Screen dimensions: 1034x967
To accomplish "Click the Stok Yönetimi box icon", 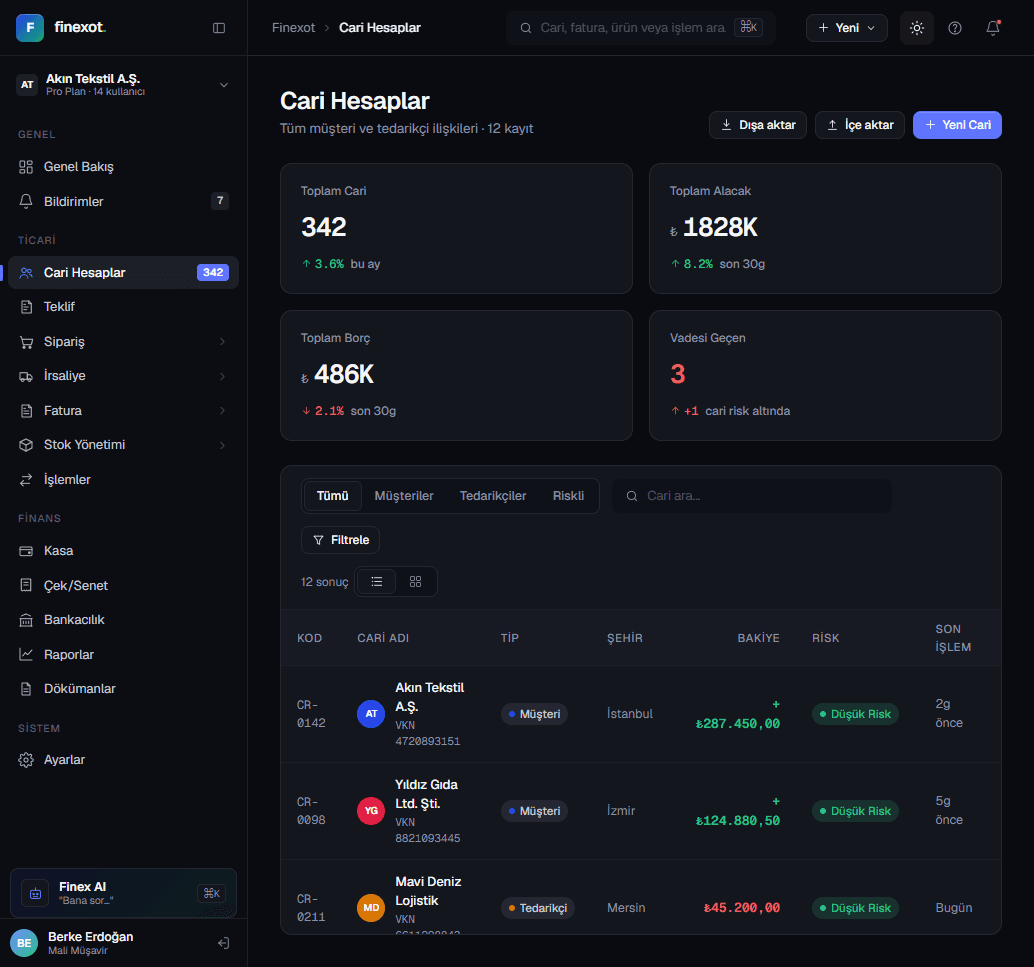I will pos(26,445).
